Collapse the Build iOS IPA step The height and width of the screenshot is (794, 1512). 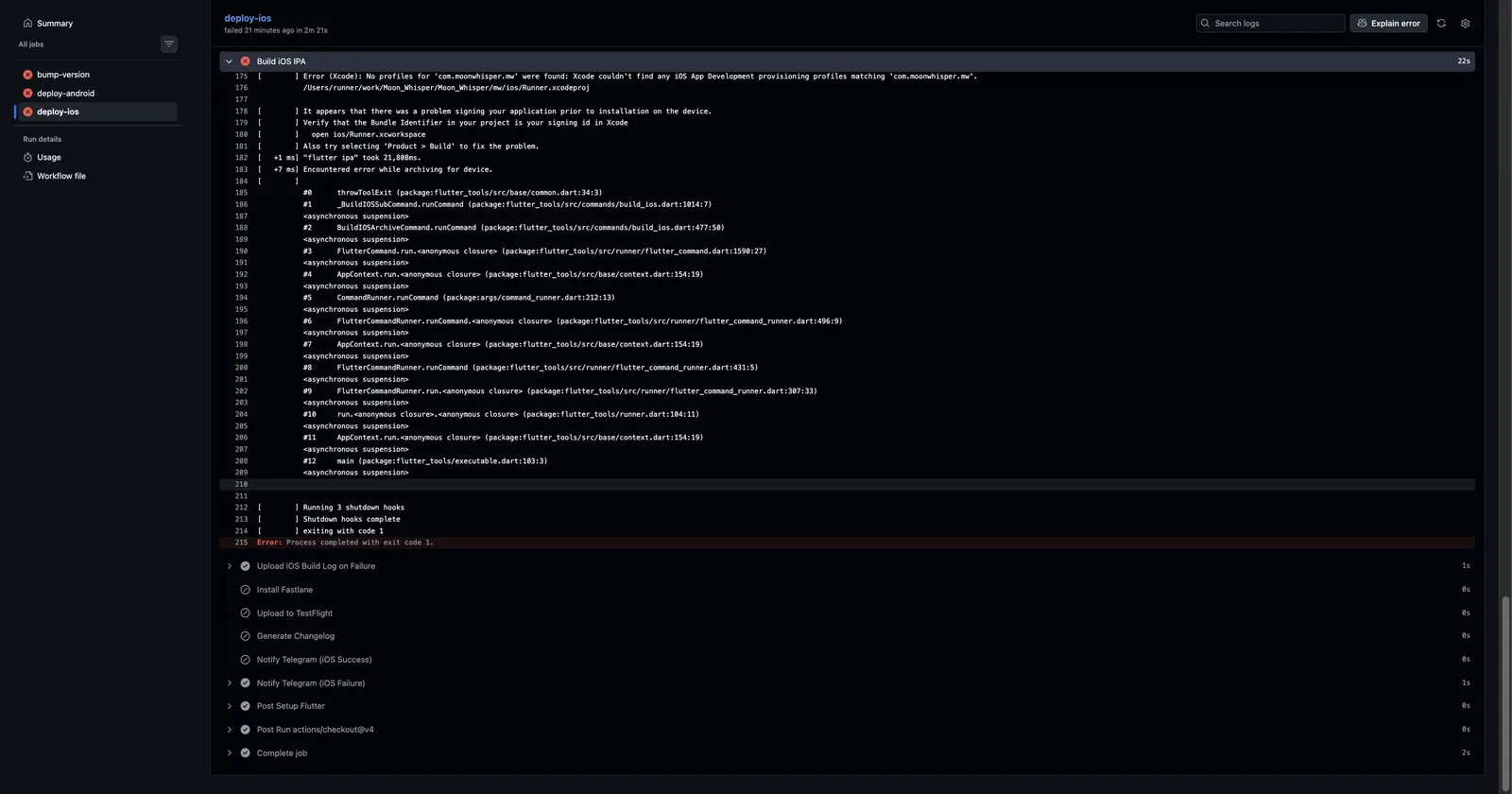tap(229, 61)
